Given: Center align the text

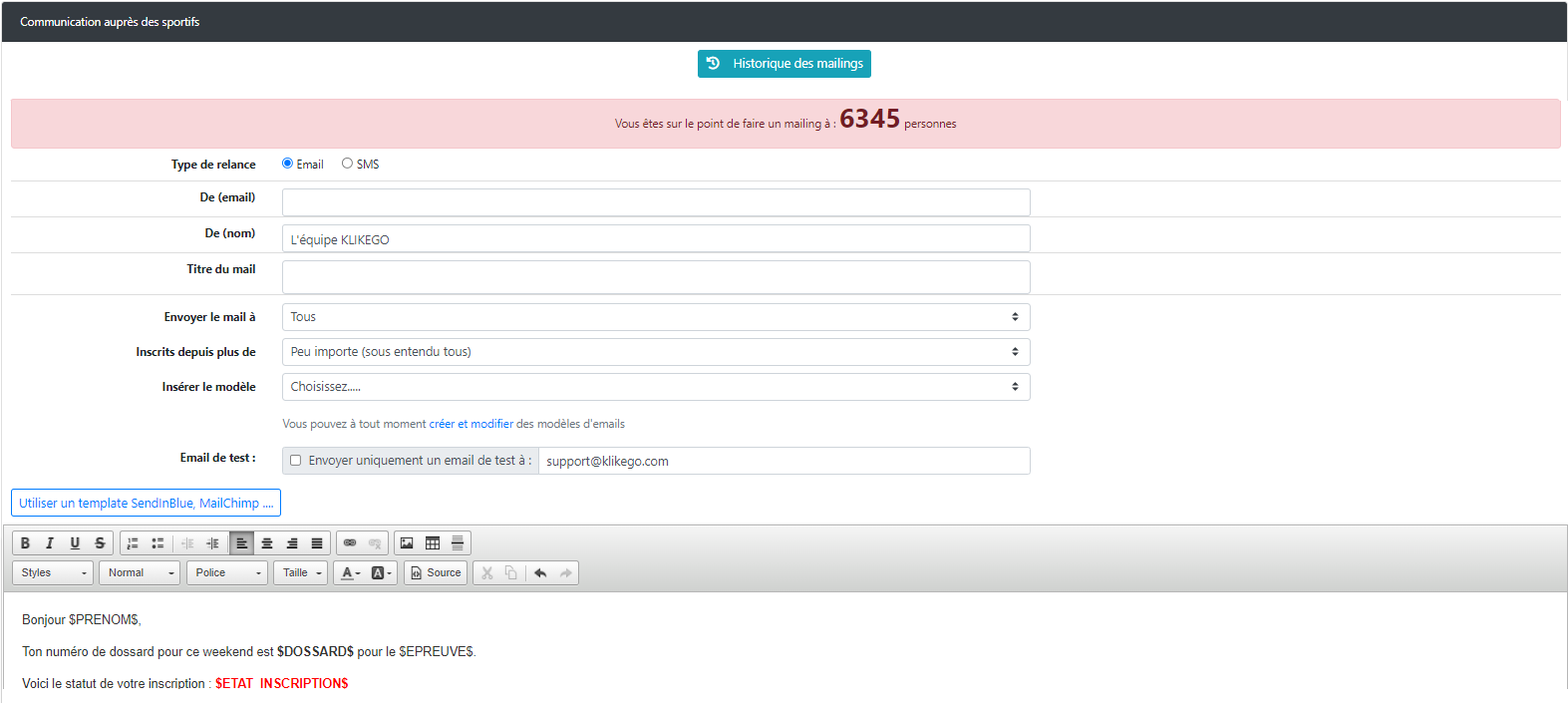Looking at the screenshot, I should pos(267,543).
